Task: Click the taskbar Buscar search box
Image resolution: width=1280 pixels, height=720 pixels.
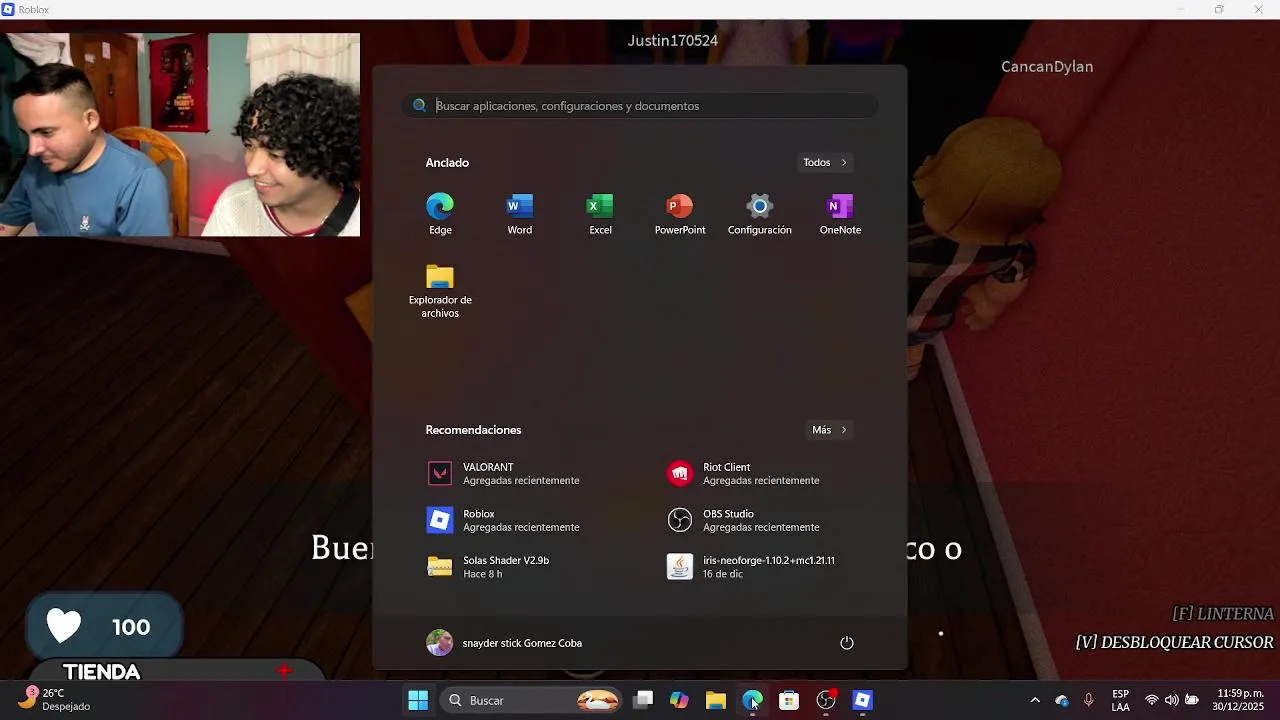Action: [x=532, y=700]
